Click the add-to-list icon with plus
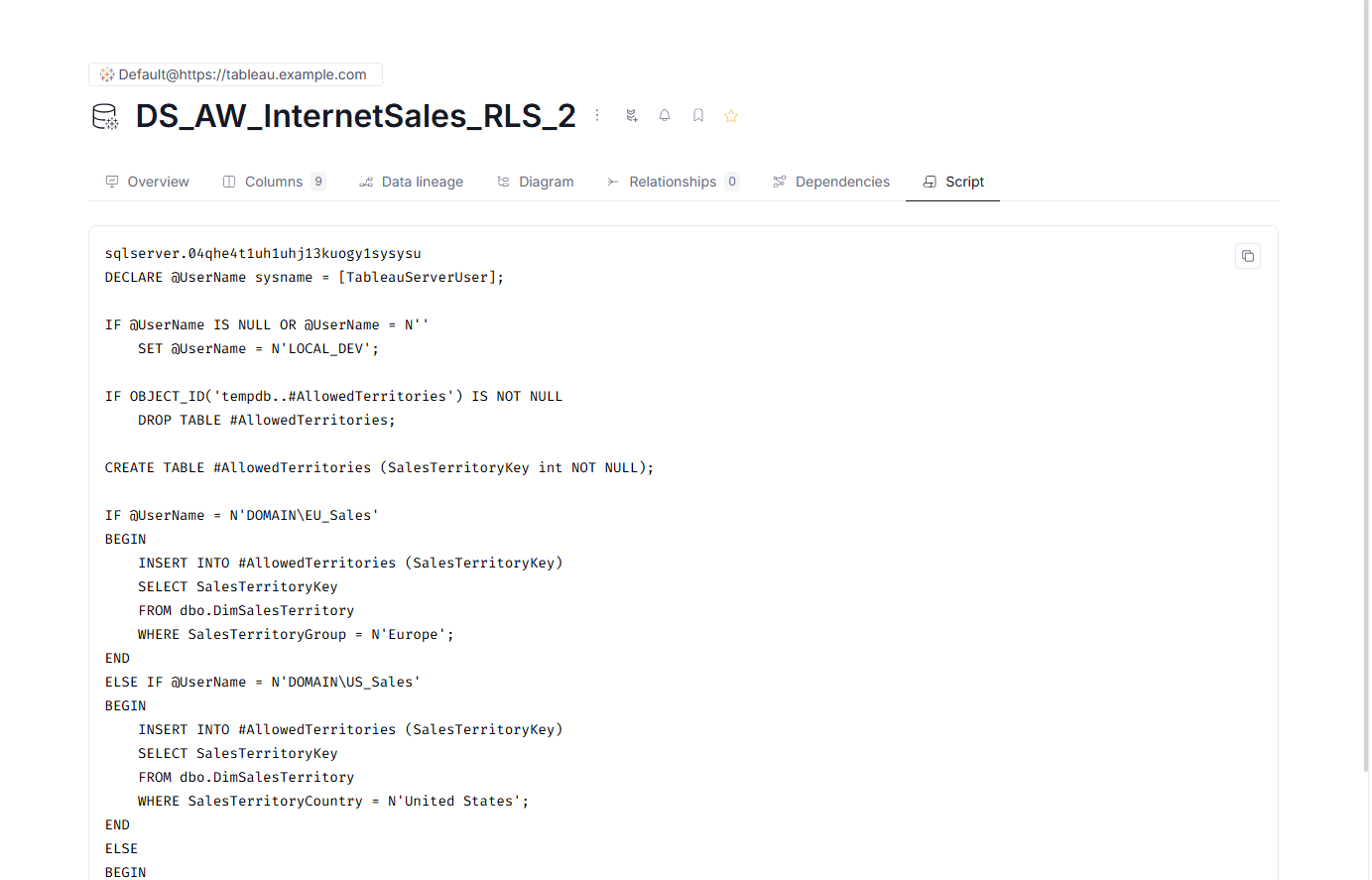Viewport: 1372px width, 880px height. (x=632, y=116)
